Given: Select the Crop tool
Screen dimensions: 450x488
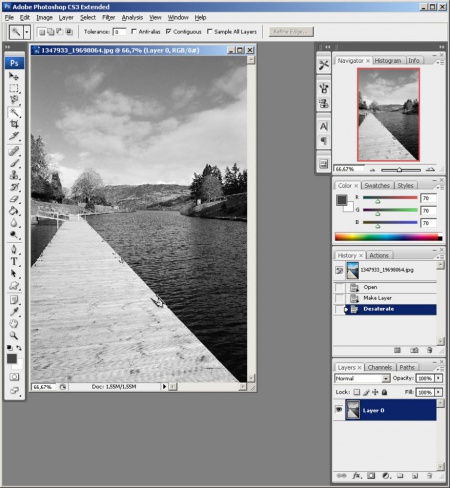Looking at the screenshot, I should (x=14, y=124).
